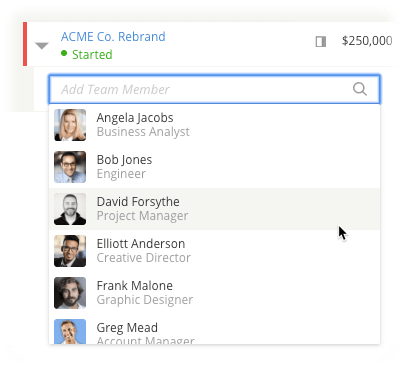Click Angela Jacobs' avatar photo
This screenshot has width=404, height=368.
70,125
